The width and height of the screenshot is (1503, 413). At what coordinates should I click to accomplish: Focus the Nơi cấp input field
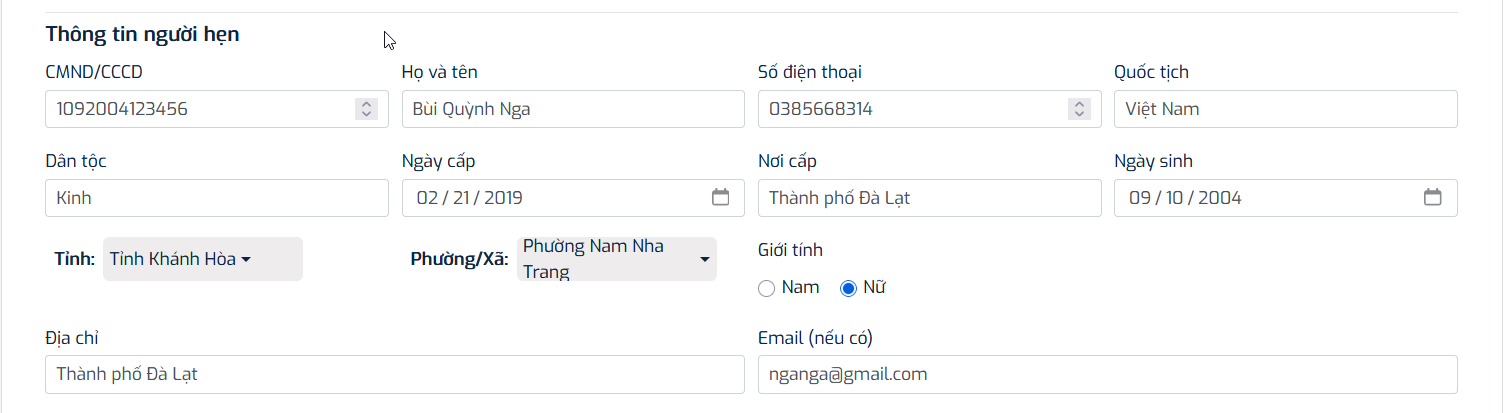(929, 198)
